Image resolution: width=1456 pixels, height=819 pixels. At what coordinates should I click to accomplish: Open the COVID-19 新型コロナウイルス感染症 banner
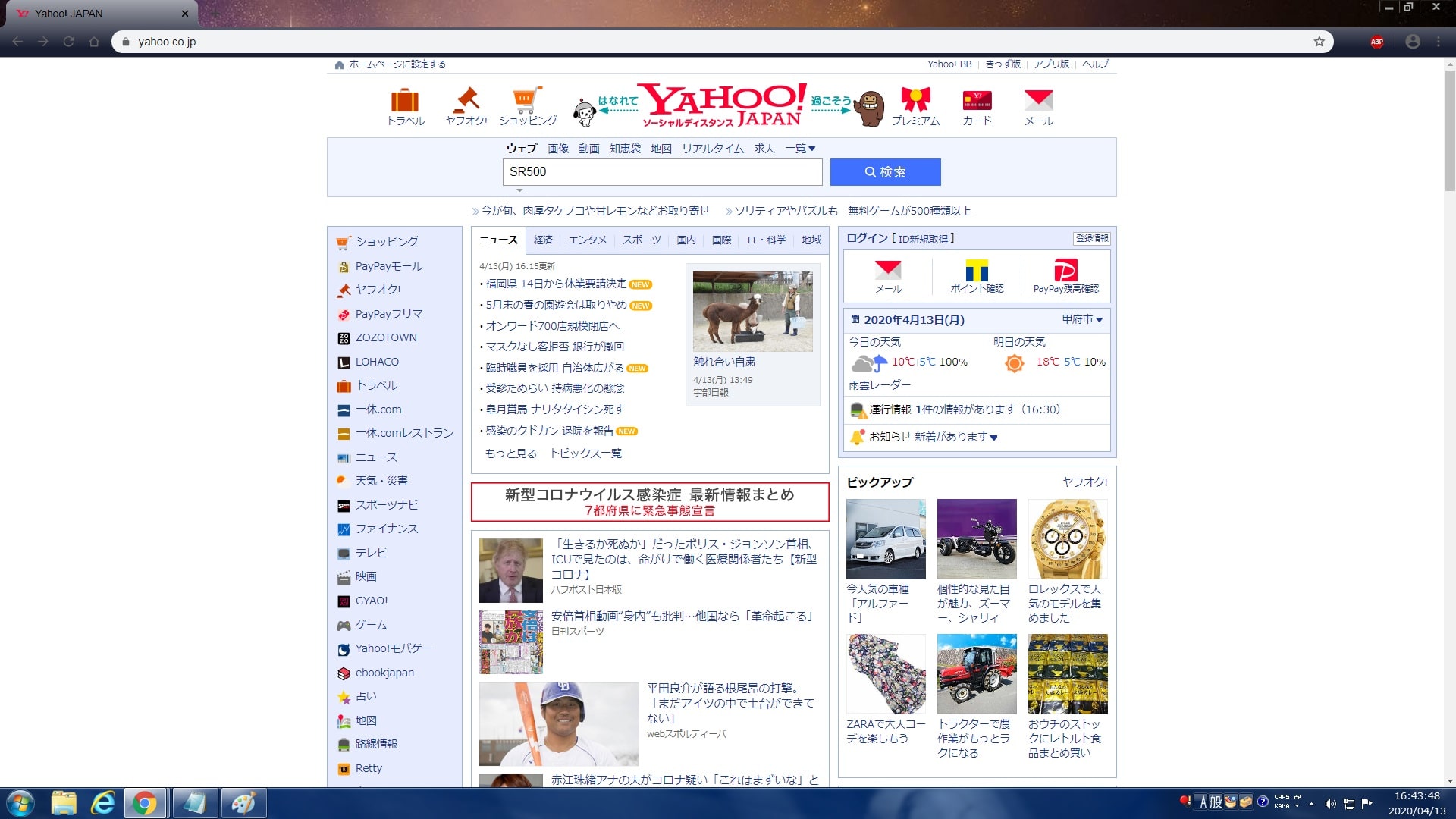click(650, 502)
